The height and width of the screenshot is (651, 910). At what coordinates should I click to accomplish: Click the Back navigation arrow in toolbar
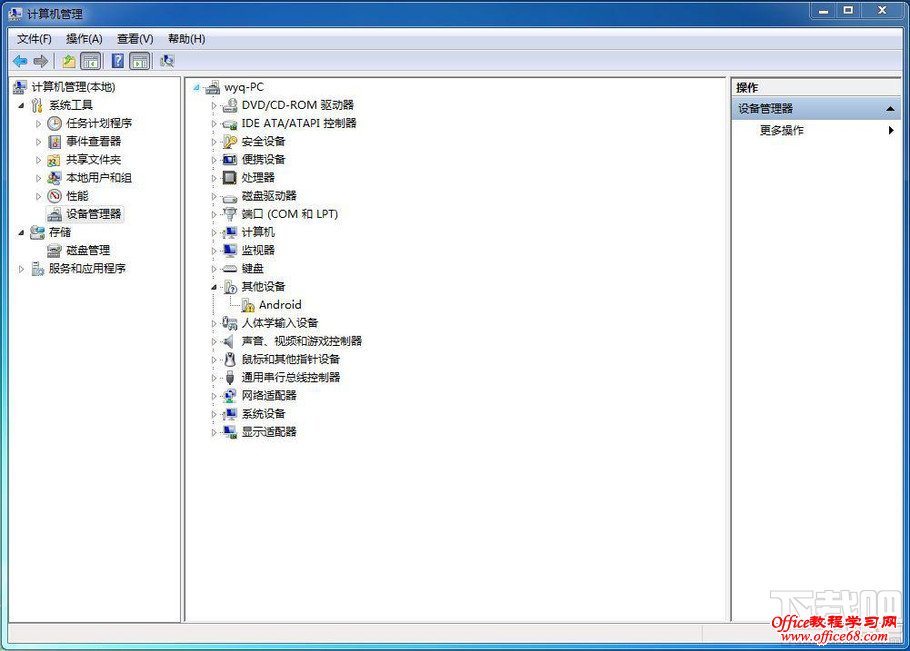20,61
